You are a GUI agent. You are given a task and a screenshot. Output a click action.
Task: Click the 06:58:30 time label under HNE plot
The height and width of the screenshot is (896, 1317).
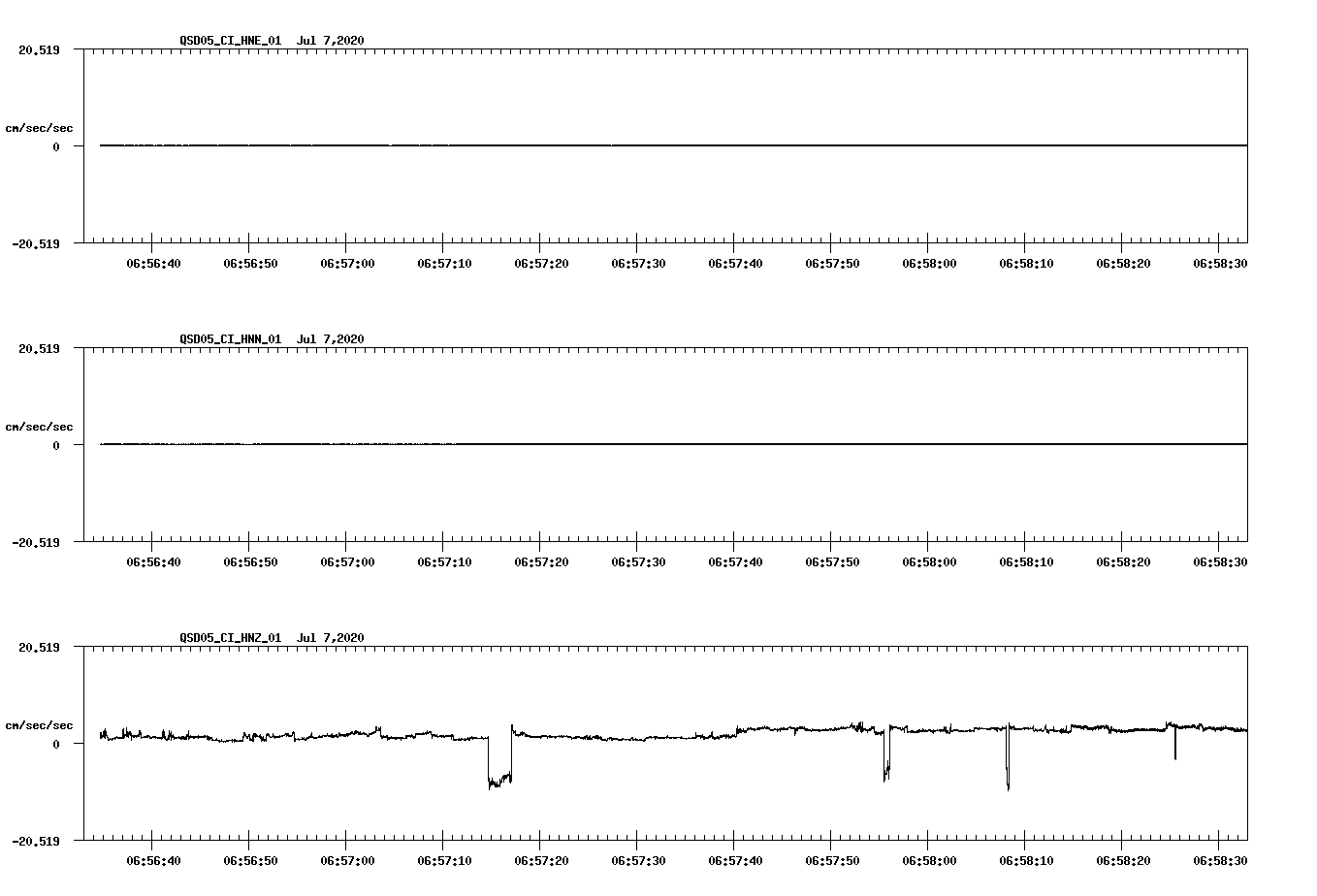(x=1220, y=264)
